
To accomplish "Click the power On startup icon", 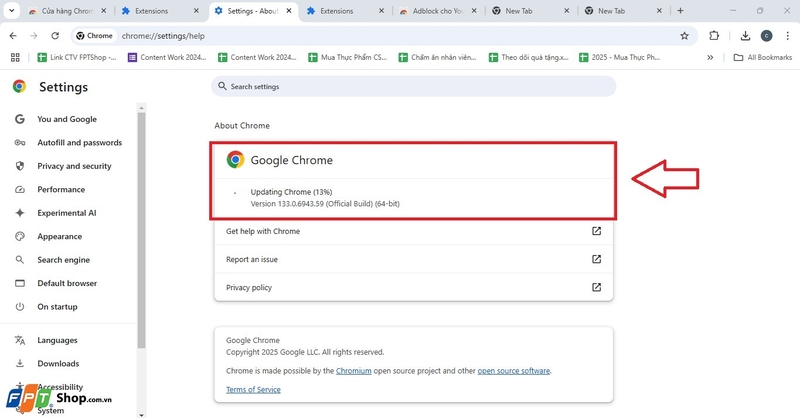I will click(x=20, y=307).
